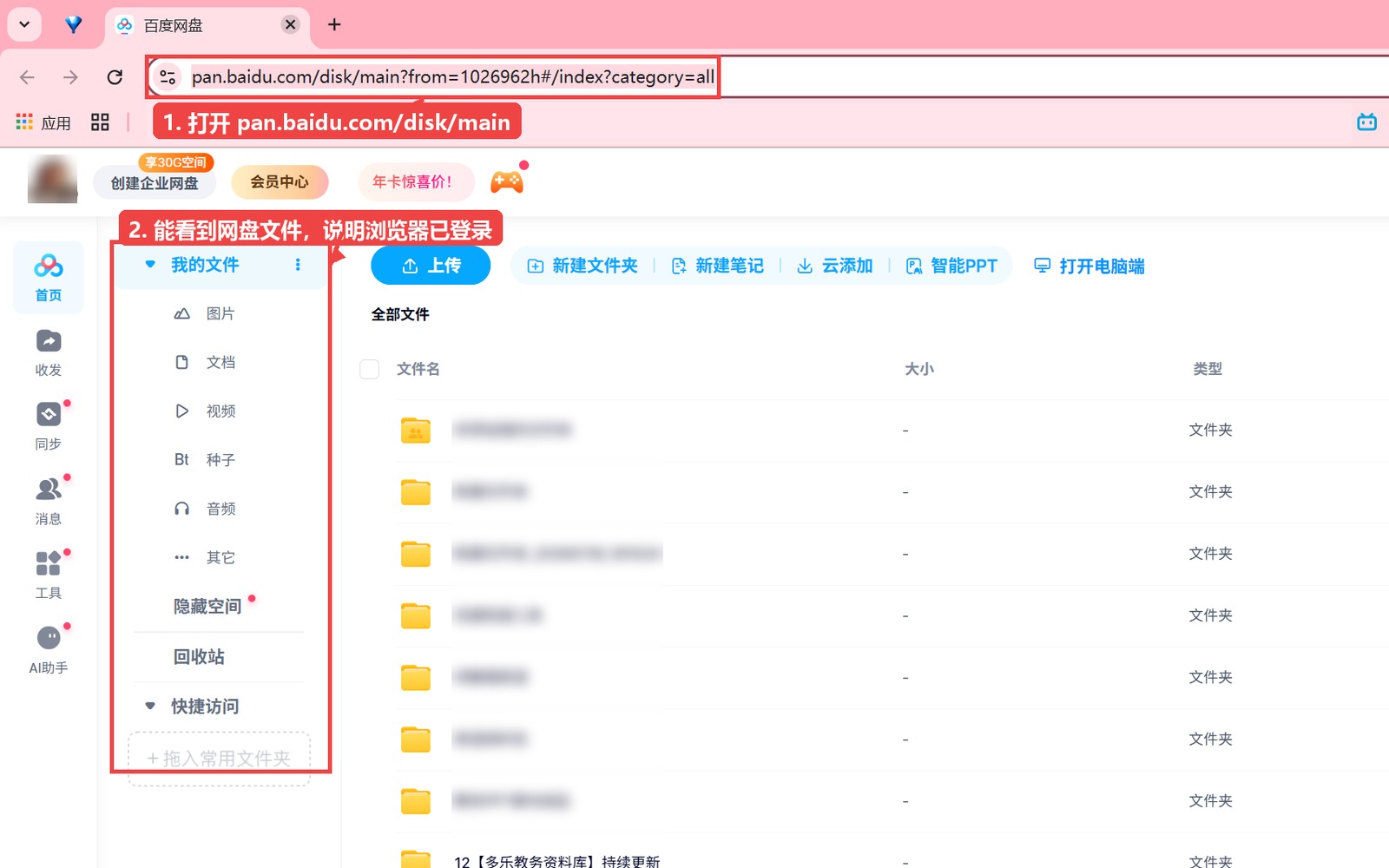Viewport: 1389px width, 868px height.
Task: Open the shared folder icon in first row
Action: click(x=416, y=430)
